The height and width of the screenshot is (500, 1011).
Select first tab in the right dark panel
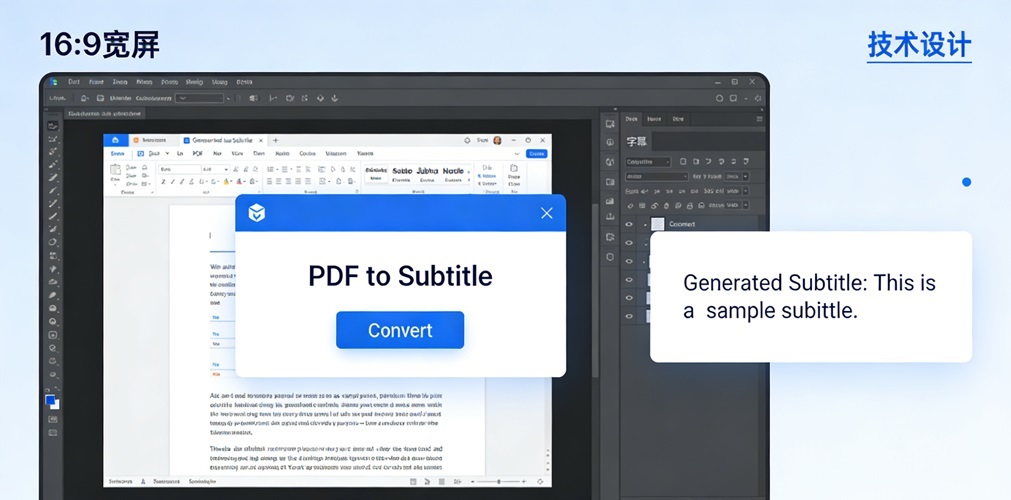pos(631,119)
